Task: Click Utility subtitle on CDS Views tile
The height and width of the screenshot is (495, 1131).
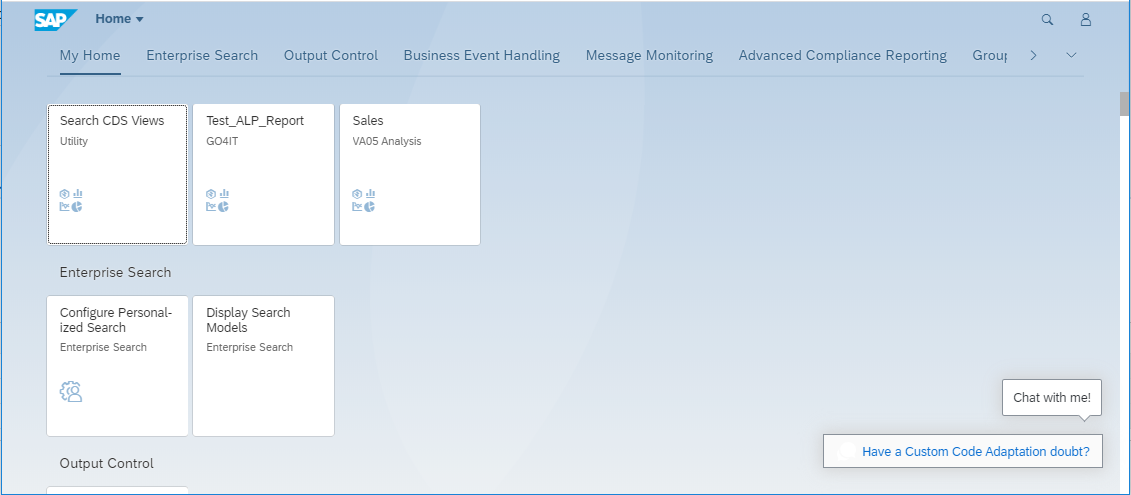Action: click(x=74, y=141)
